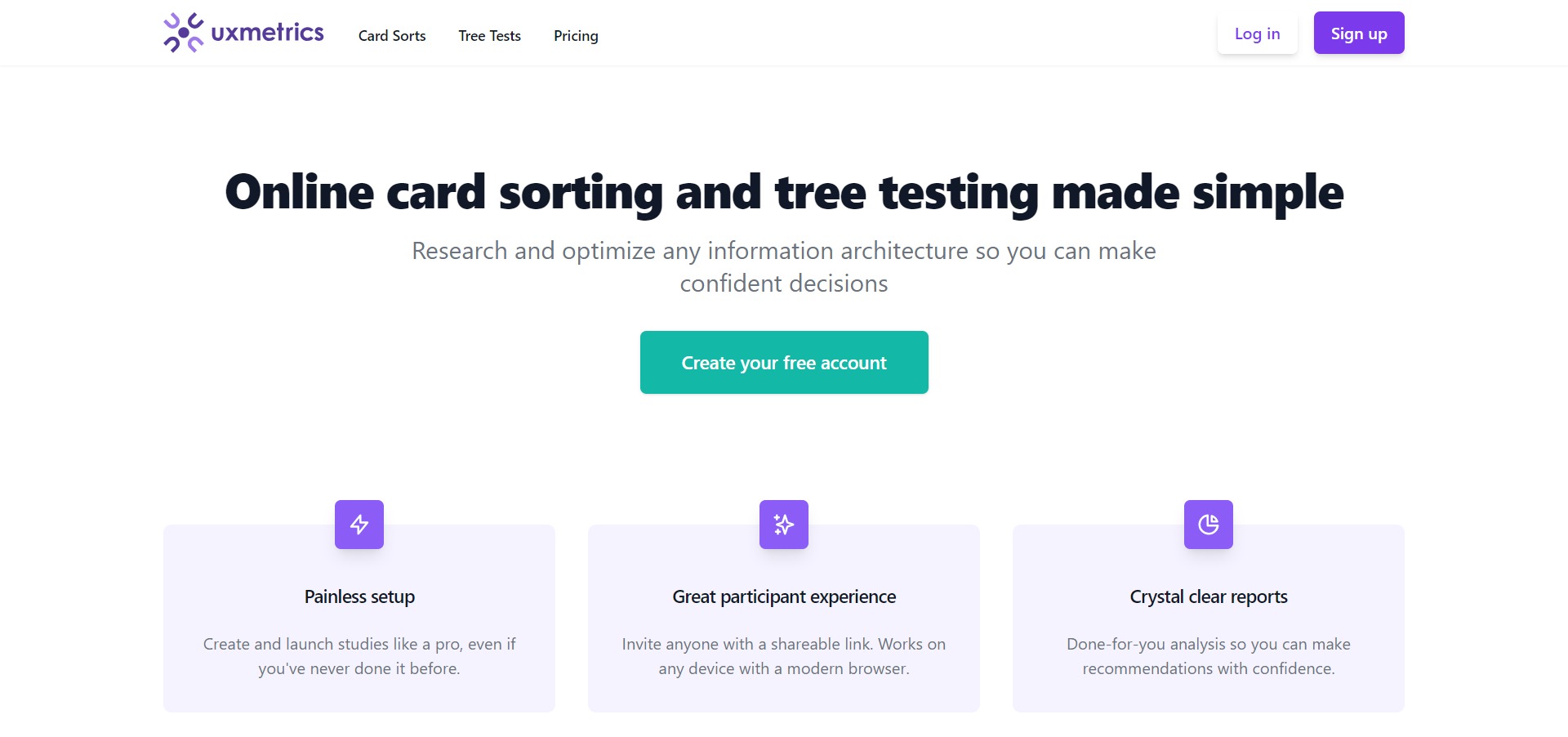Image resolution: width=1568 pixels, height=737 pixels.
Task: Click the uxmetrics logo icon
Action: [x=183, y=33]
